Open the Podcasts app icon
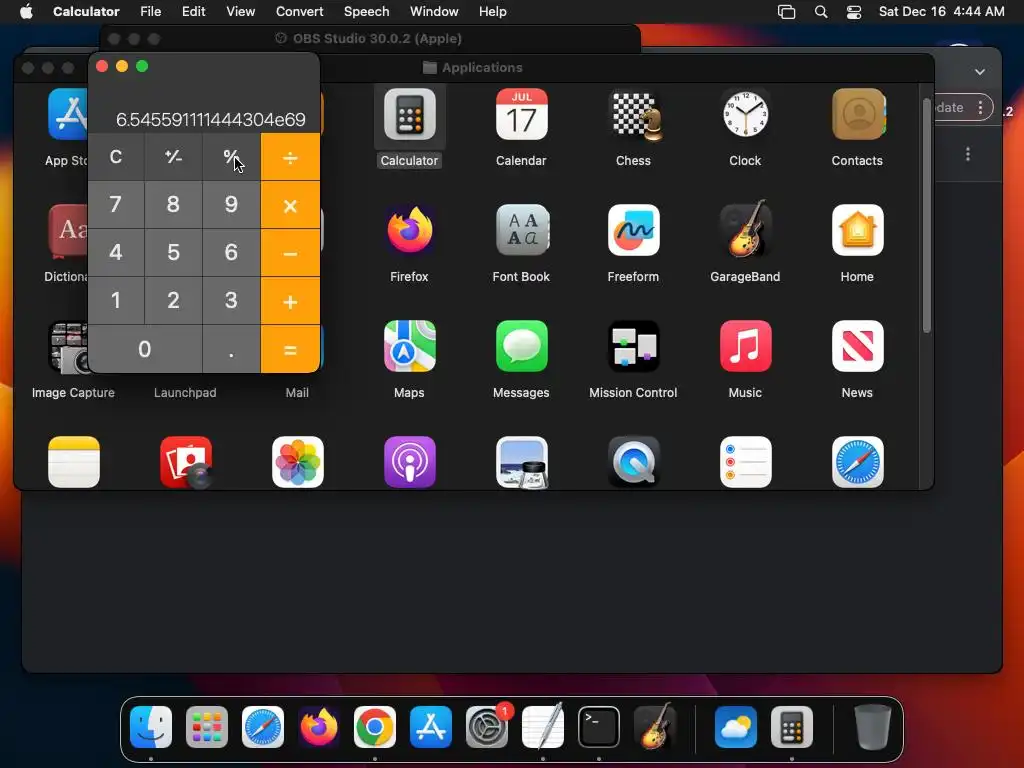The image size is (1024, 768). [409, 462]
